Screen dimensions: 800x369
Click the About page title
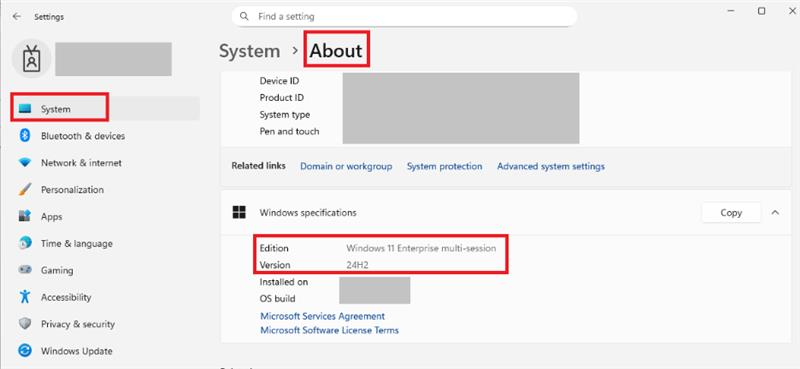click(336, 51)
